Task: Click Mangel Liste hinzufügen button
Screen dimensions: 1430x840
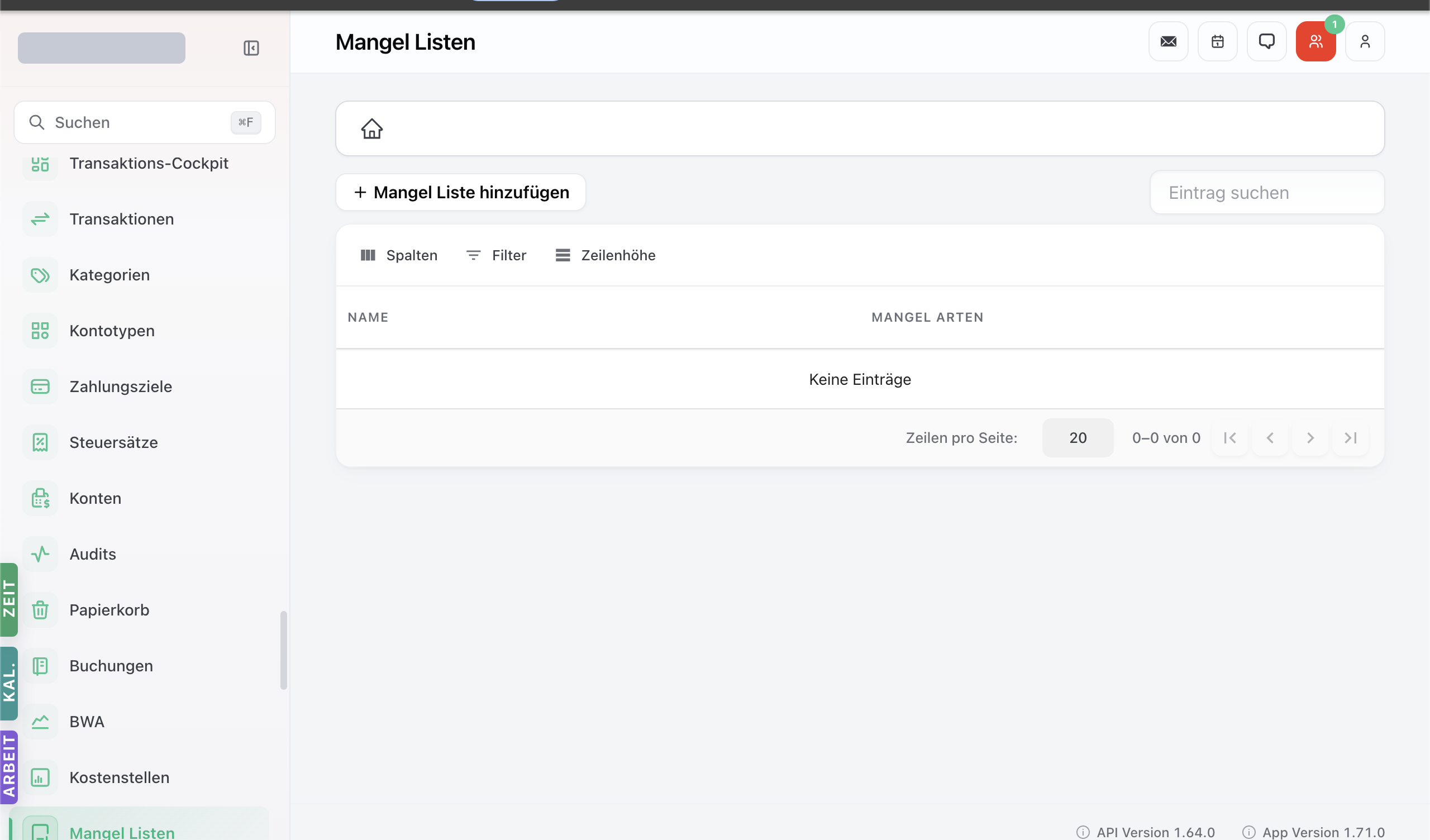Action: coord(461,192)
